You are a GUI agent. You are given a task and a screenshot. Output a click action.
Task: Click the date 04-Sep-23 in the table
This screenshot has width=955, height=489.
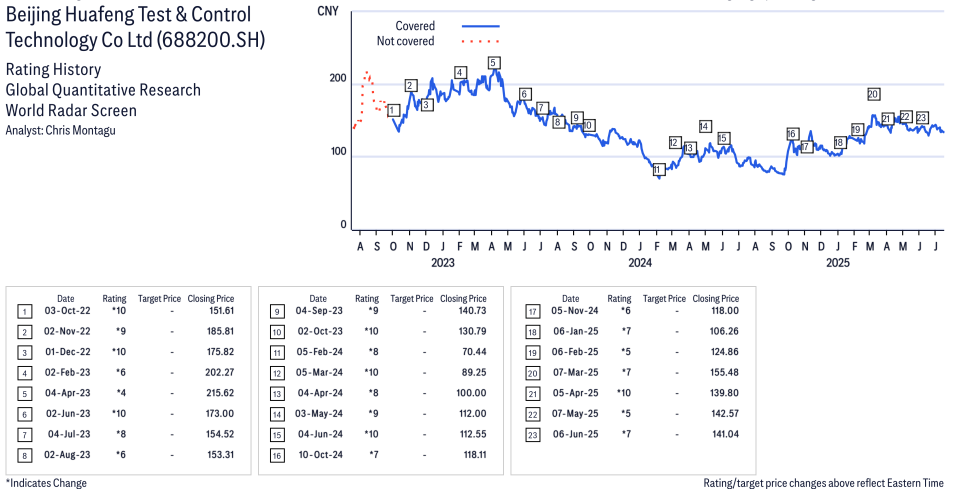319,311
